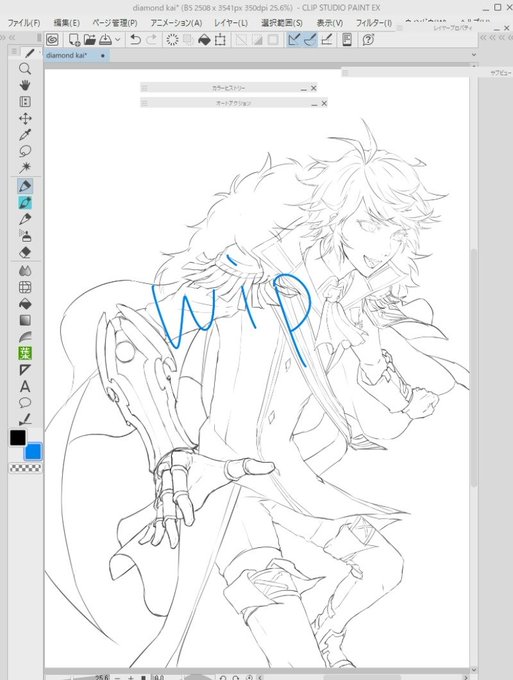The width and height of the screenshot is (513, 680).
Task: Select the green Decoration tool
Action: pos(25,353)
